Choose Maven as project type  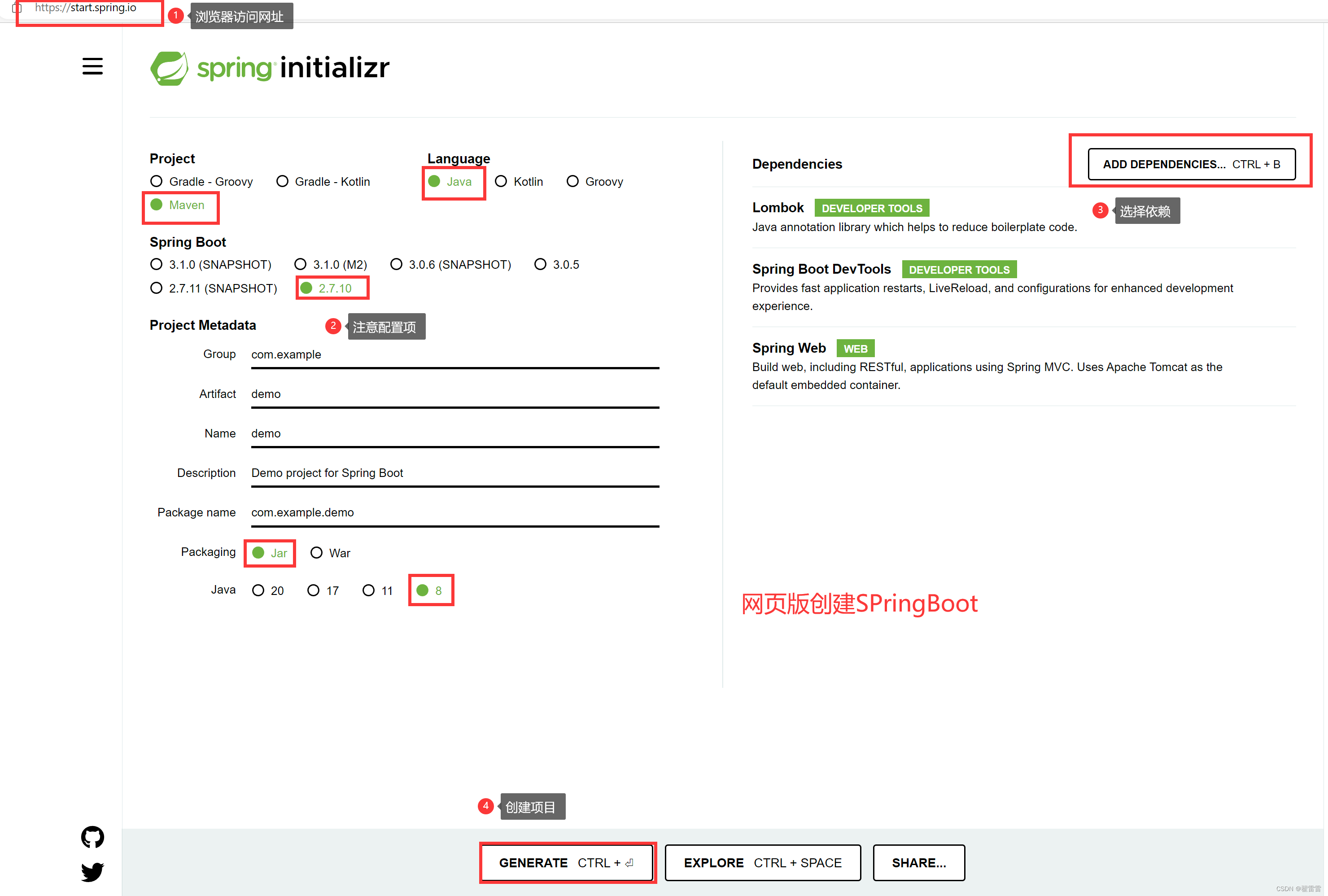pos(177,205)
